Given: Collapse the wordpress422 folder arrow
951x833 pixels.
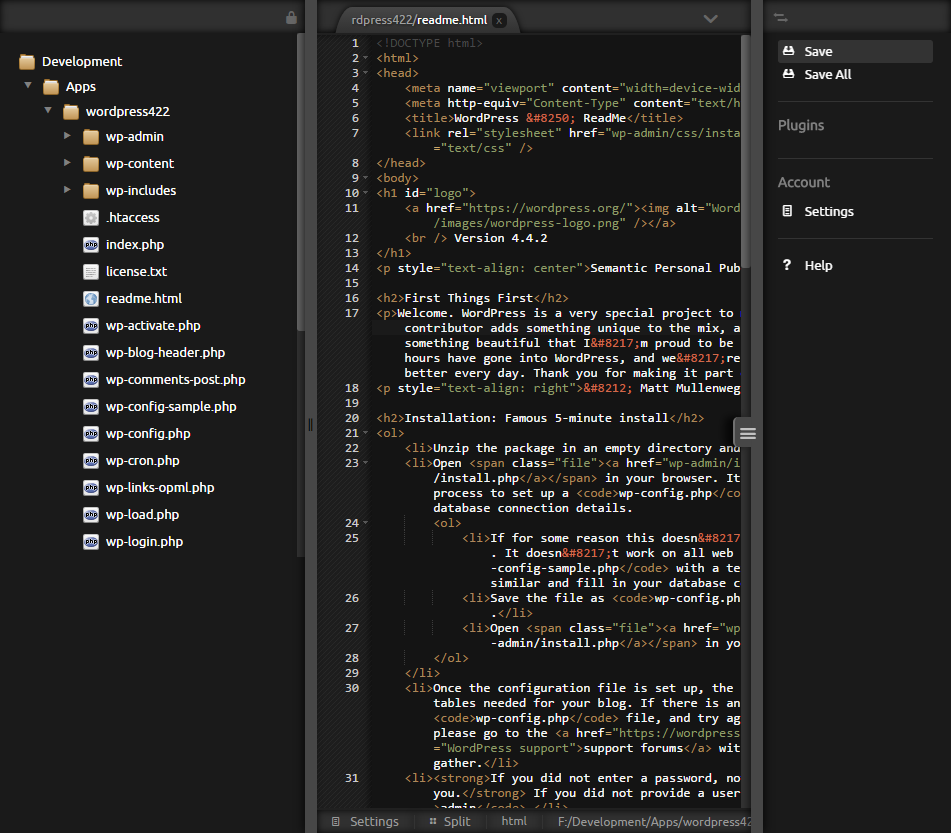Looking at the screenshot, I should tap(47, 111).
